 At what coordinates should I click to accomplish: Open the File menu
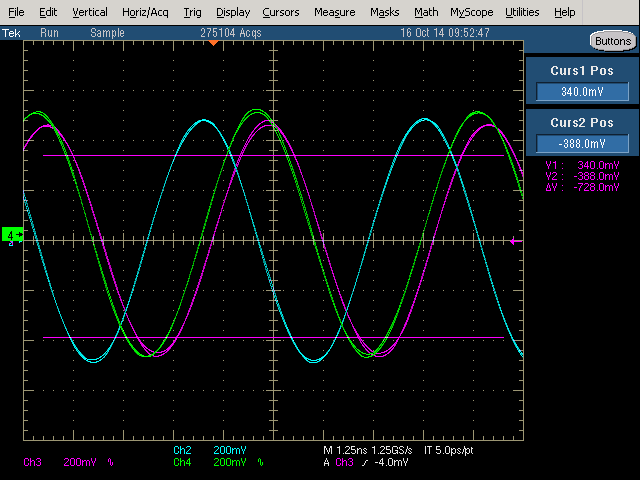(16, 12)
